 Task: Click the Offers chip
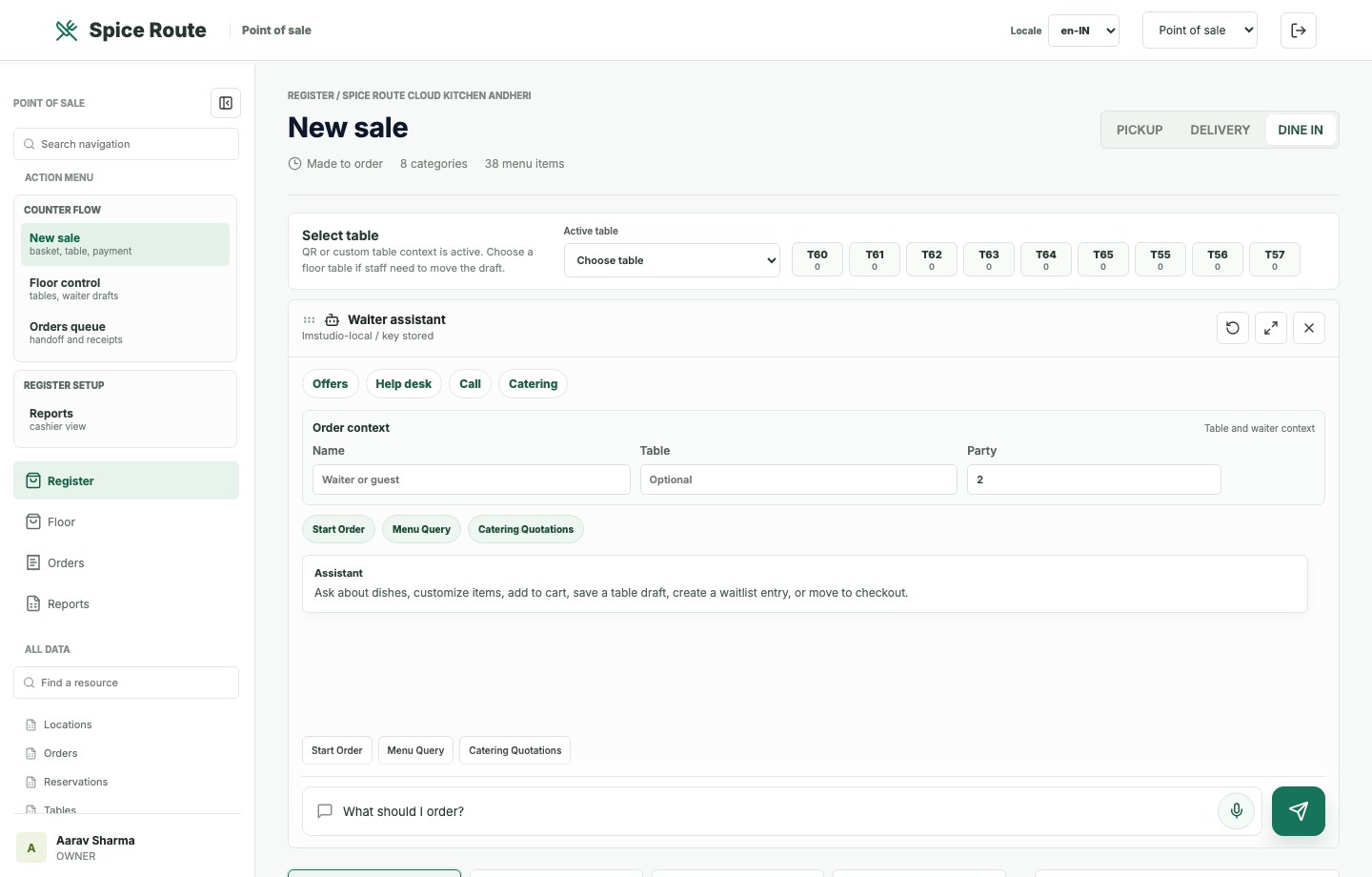click(330, 383)
